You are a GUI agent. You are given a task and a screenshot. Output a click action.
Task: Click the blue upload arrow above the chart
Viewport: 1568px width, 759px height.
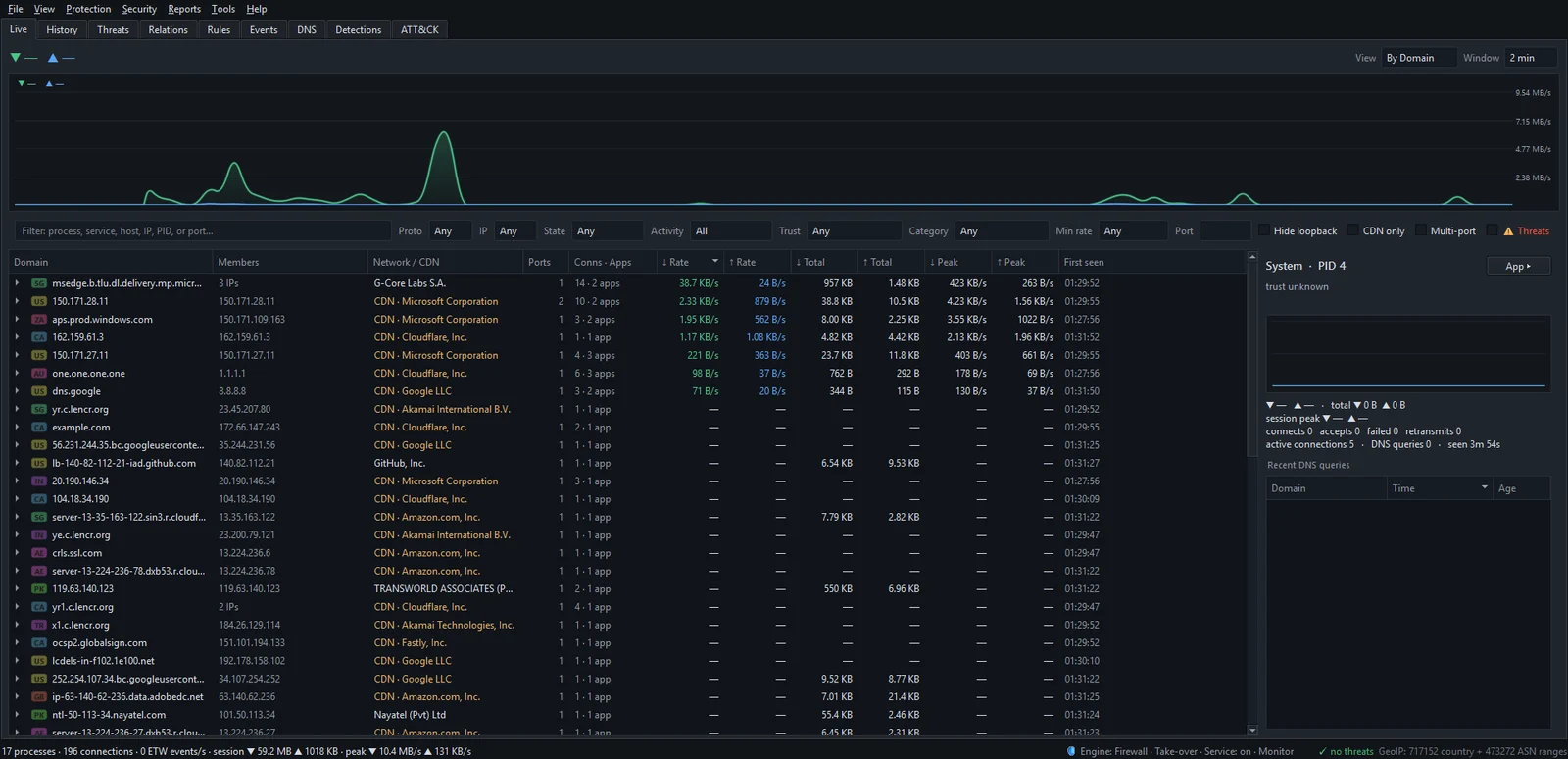(x=53, y=58)
